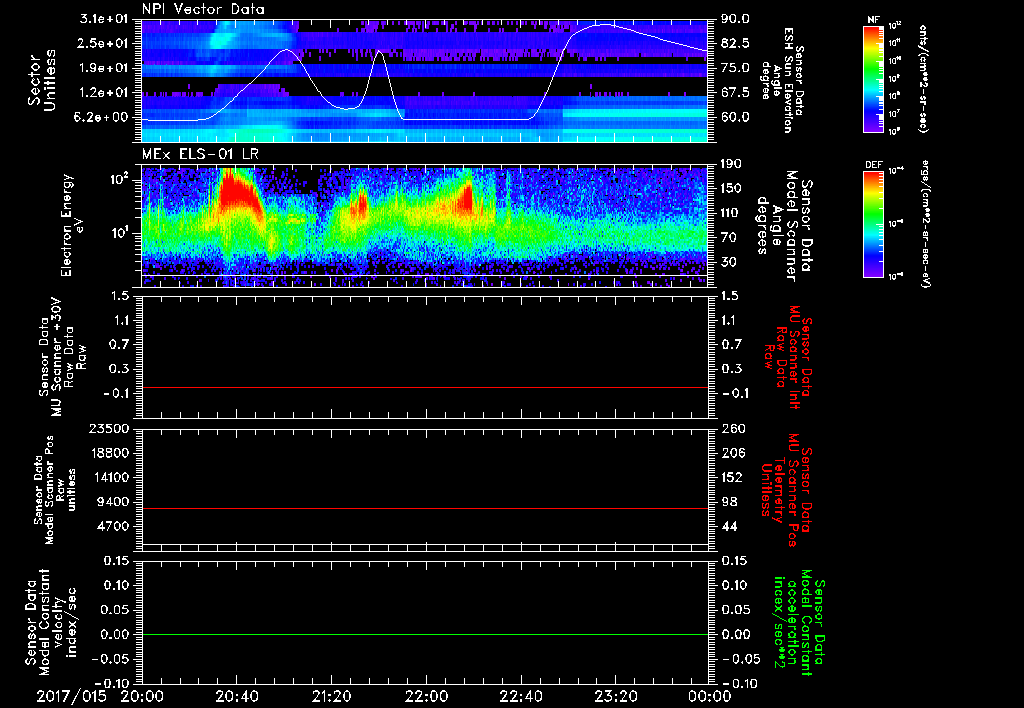Click the Model Scanner Pos Raw label

point(55,490)
